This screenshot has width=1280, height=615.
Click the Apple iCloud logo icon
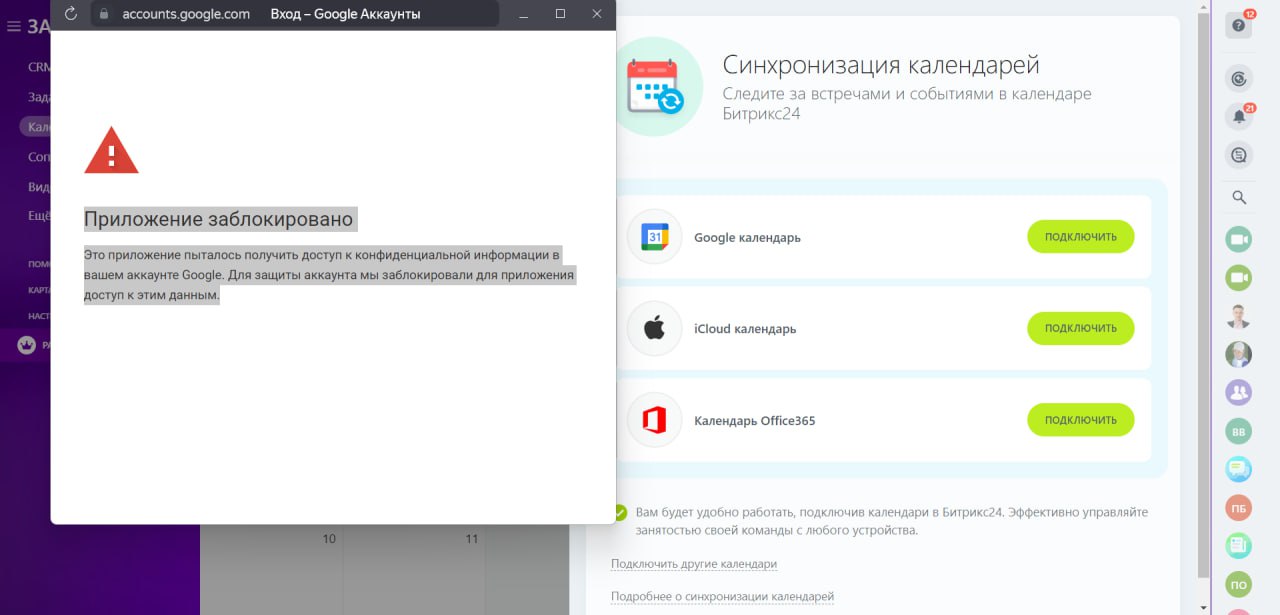pyautogui.click(x=655, y=328)
